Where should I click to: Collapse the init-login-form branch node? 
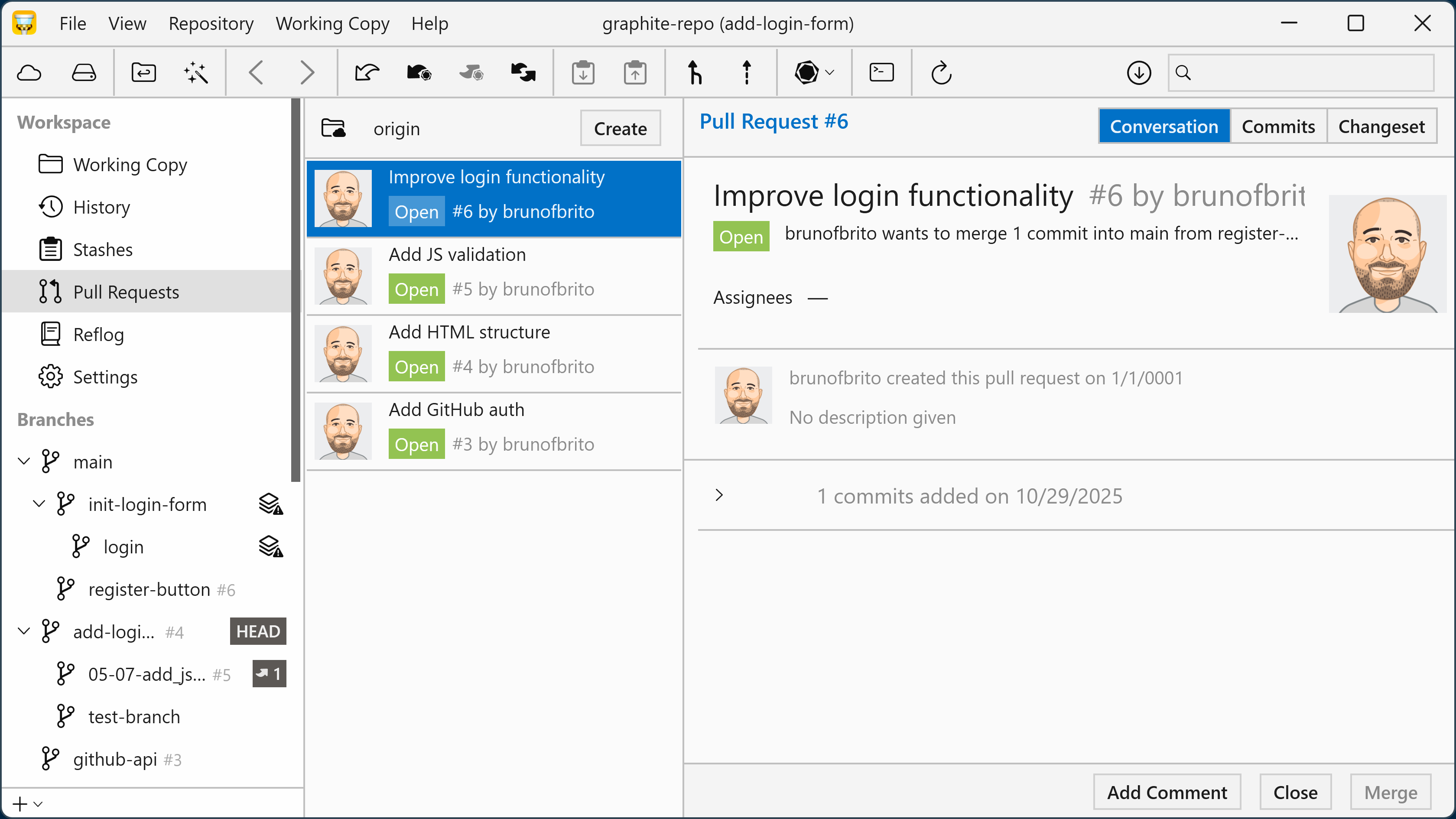[39, 504]
